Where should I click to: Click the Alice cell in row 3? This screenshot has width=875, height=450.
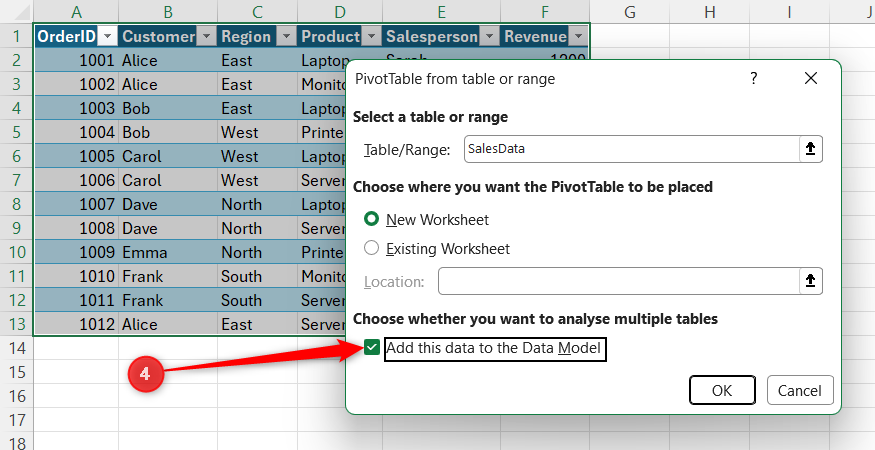[168, 84]
